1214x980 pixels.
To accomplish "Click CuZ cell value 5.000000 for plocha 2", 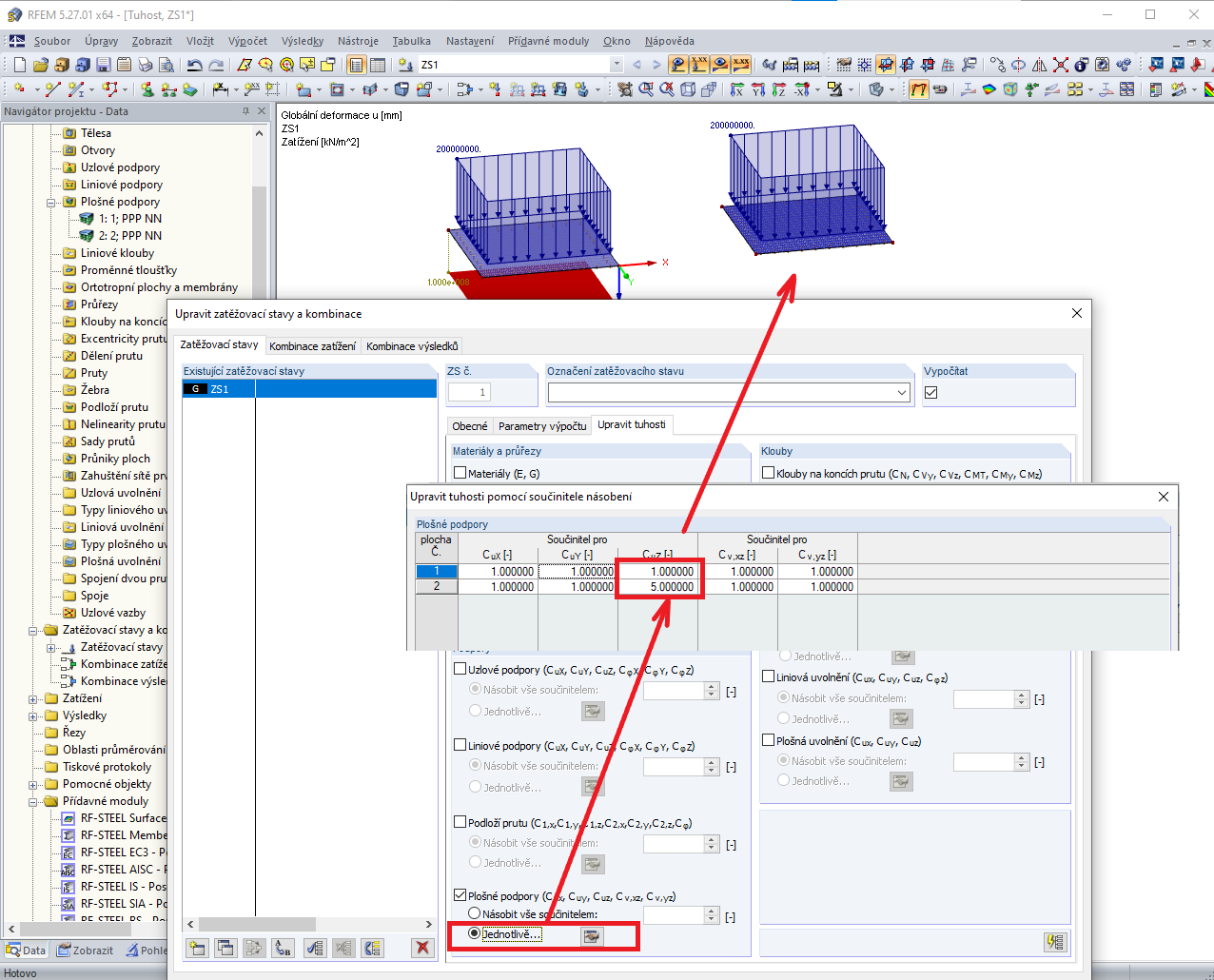I will pyautogui.click(x=658, y=587).
